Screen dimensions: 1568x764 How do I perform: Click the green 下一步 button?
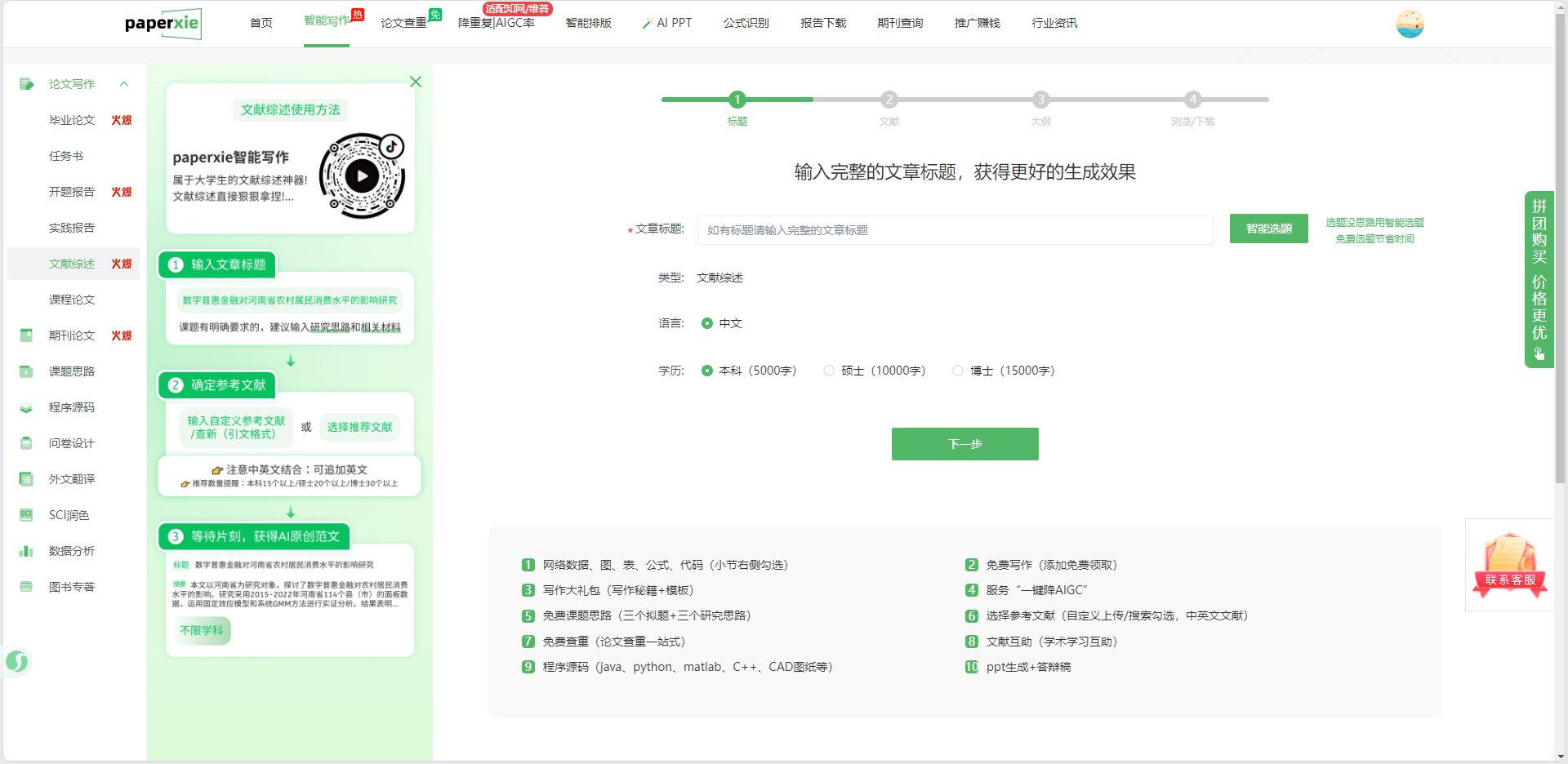[x=964, y=444]
